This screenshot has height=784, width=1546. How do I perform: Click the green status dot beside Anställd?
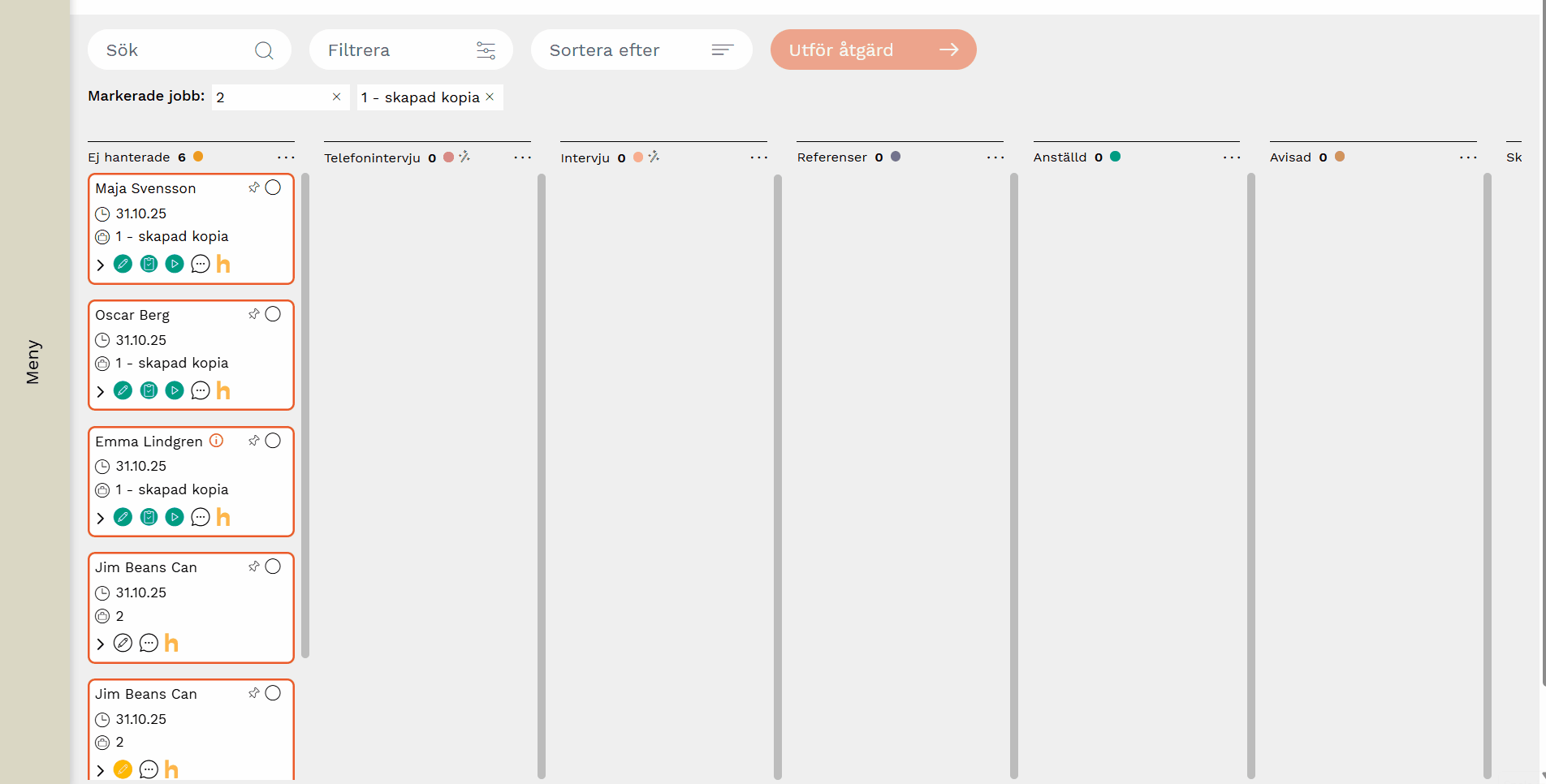pos(1116,157)
